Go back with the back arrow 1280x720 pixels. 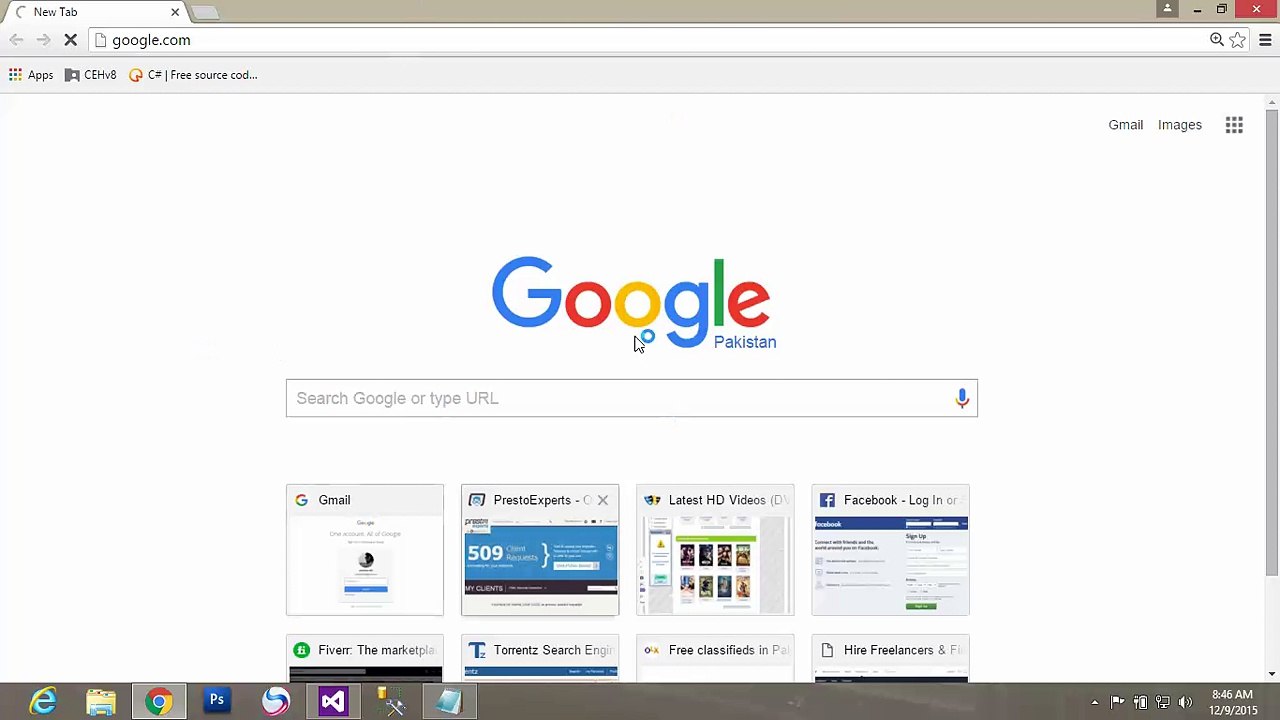coord(16,40)
